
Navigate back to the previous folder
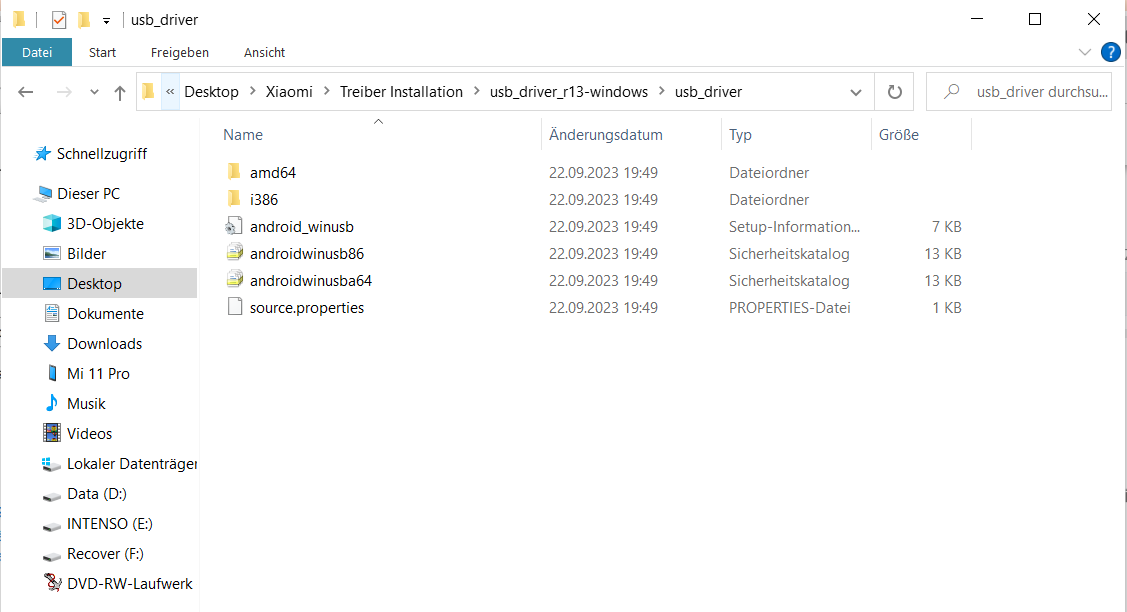26,92
